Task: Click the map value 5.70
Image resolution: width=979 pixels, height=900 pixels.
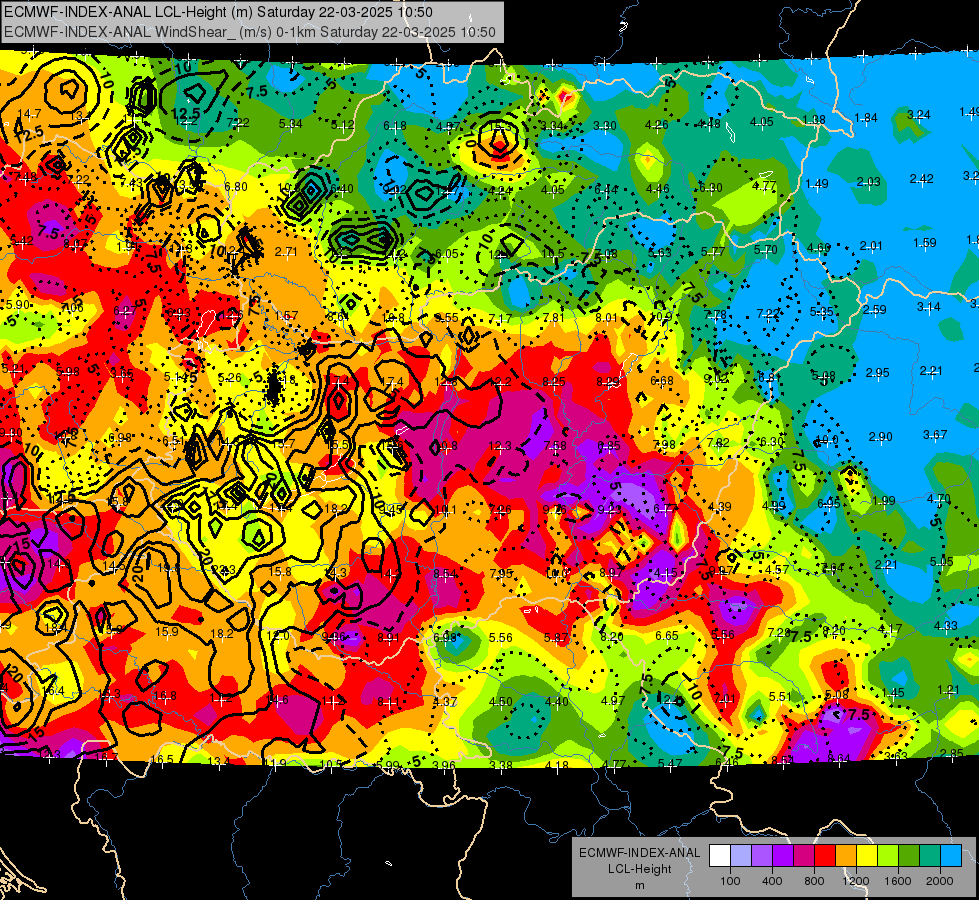Action: tap(765, 250)
